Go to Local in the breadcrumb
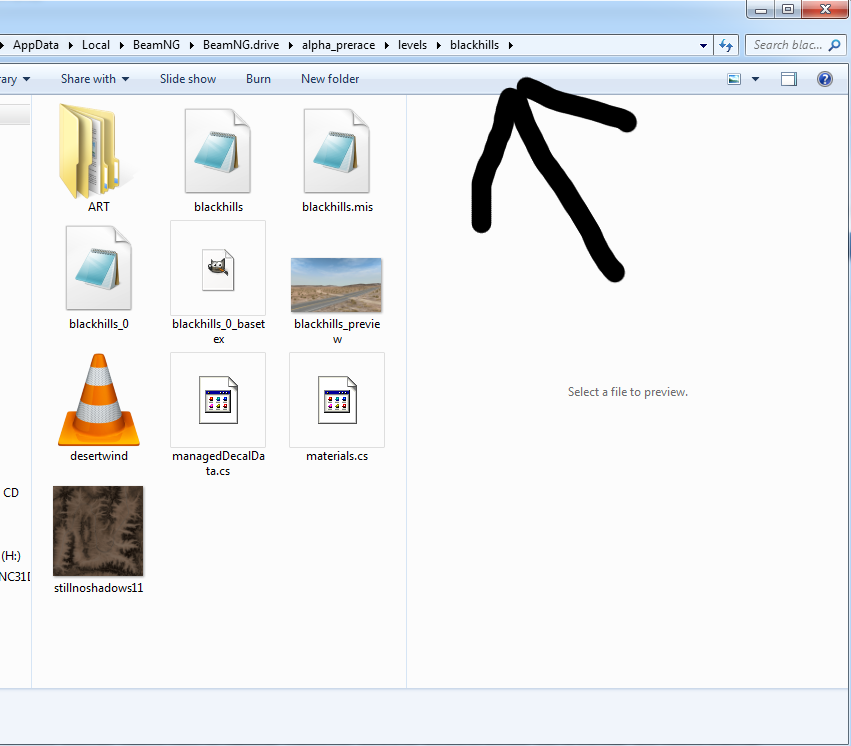 (x=96, y=45)
